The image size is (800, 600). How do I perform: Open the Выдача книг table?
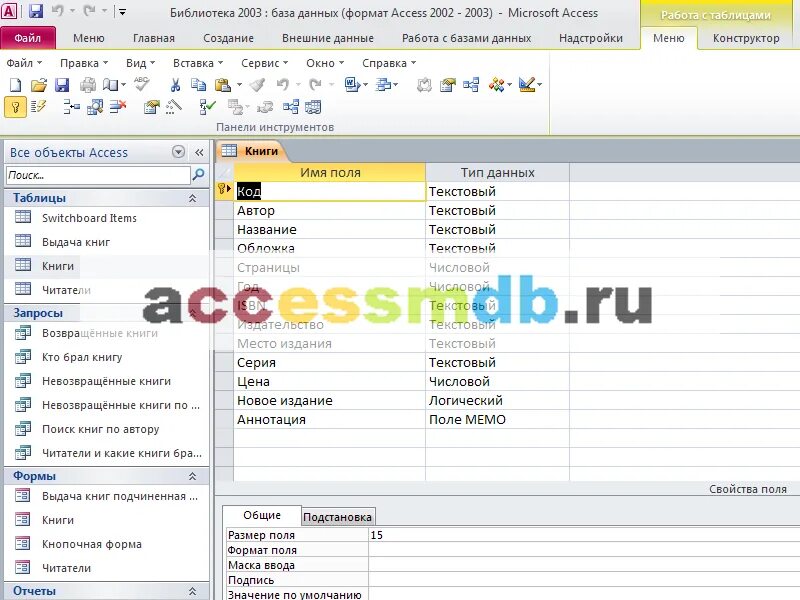point(76,242)
